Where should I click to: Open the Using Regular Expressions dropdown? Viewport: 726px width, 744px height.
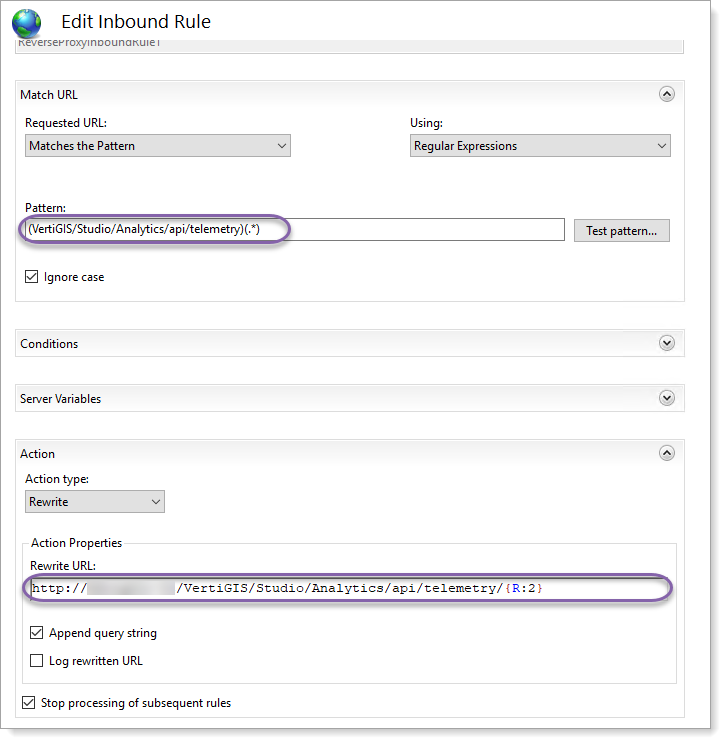[540, 146]
